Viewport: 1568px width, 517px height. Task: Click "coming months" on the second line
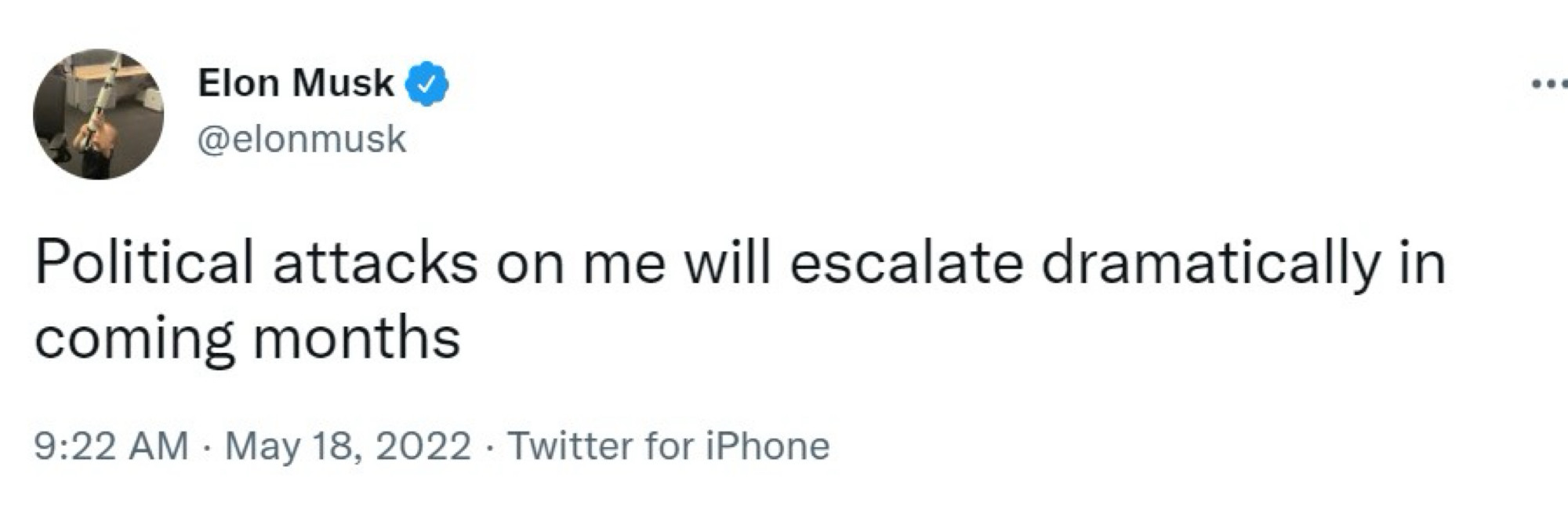247,338
